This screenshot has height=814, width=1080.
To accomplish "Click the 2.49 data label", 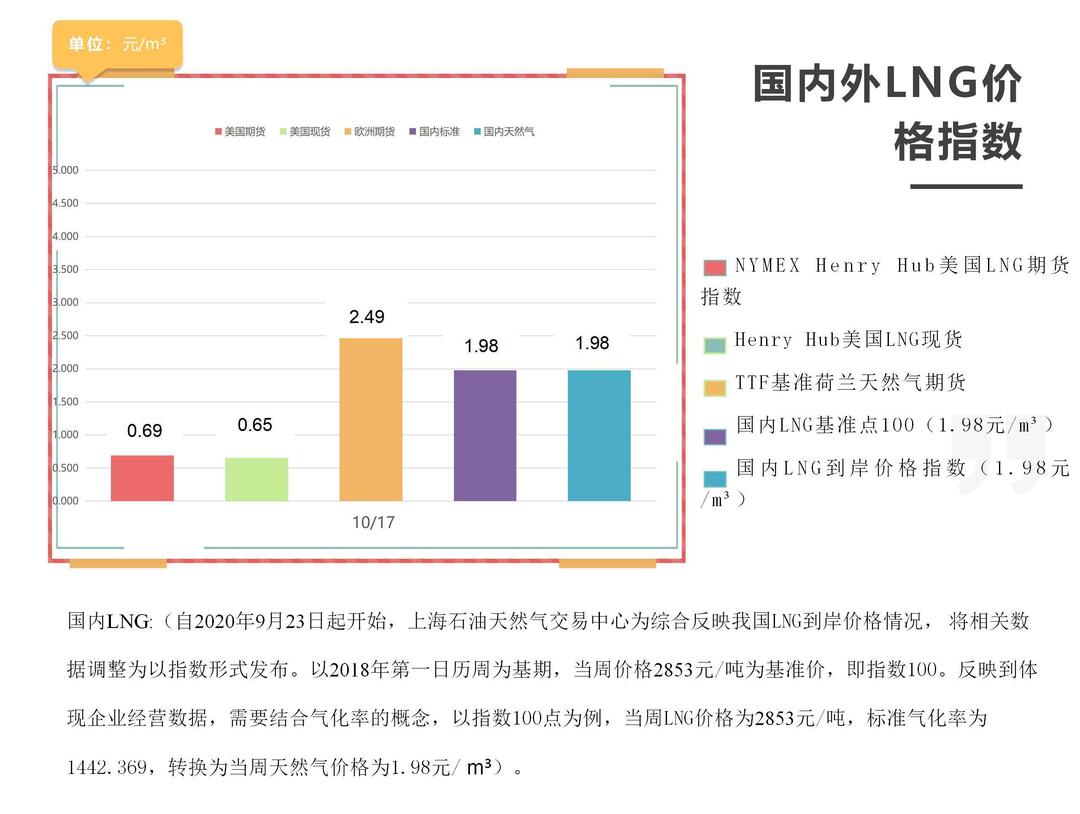I will 366,317.
